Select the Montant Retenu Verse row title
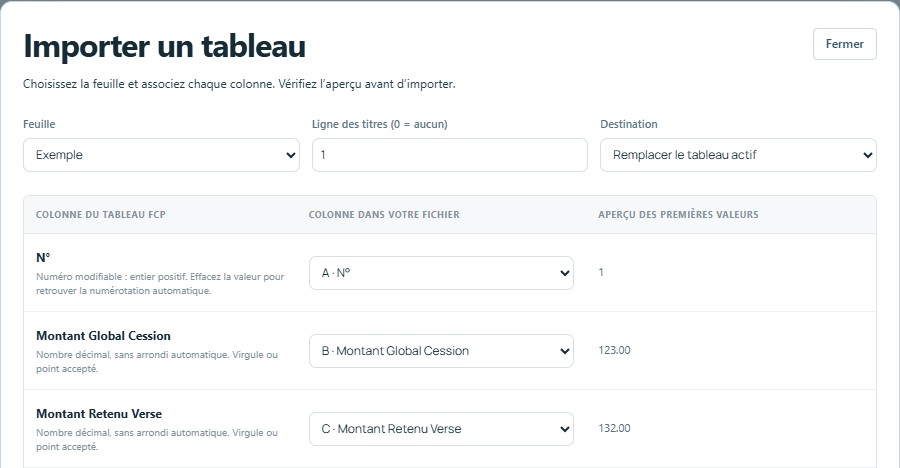The width and height of the screenshot is (900, 468). coord(99,414)
